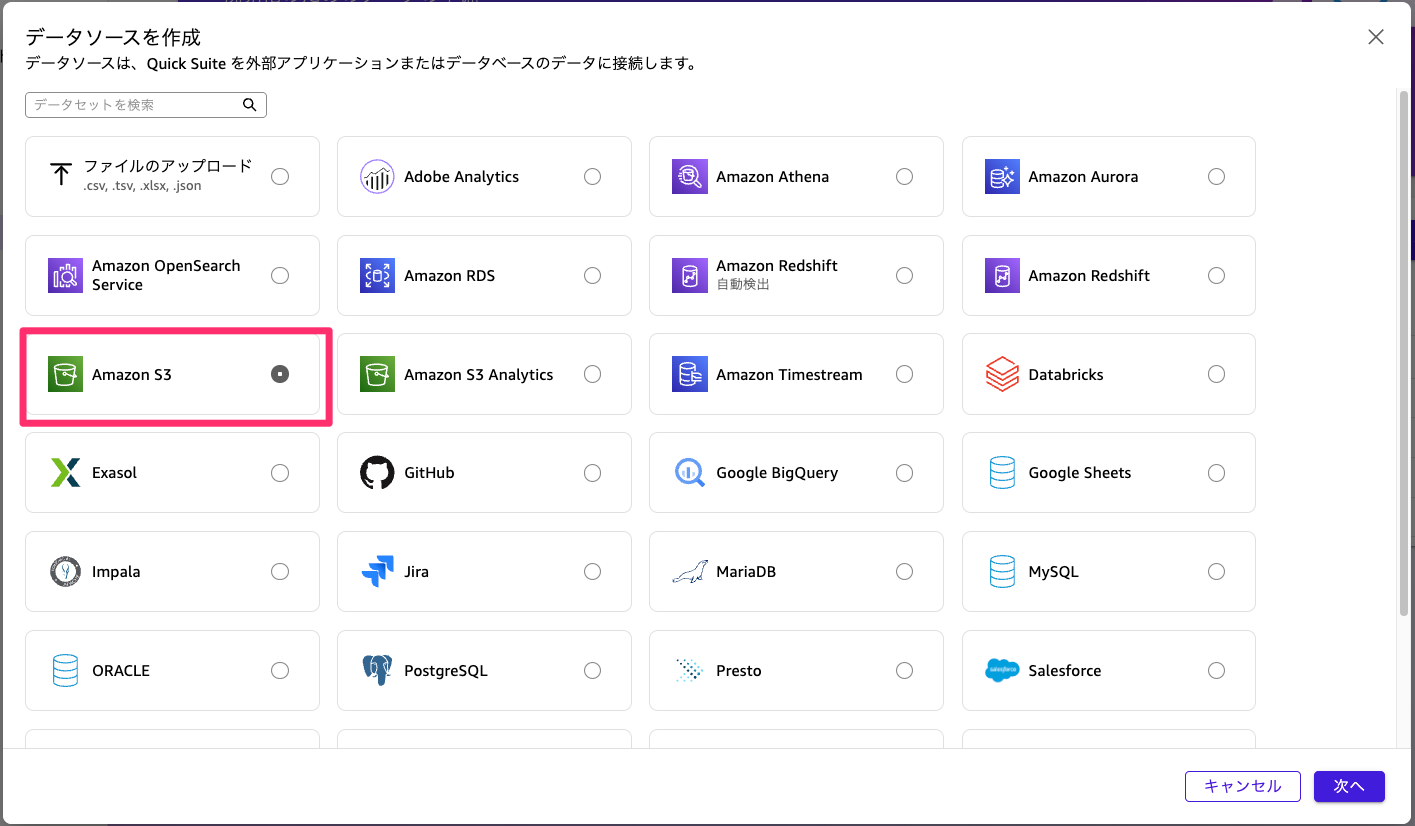Select the Google BigQuery radio button
The image size is (1415, 826).
904,472
